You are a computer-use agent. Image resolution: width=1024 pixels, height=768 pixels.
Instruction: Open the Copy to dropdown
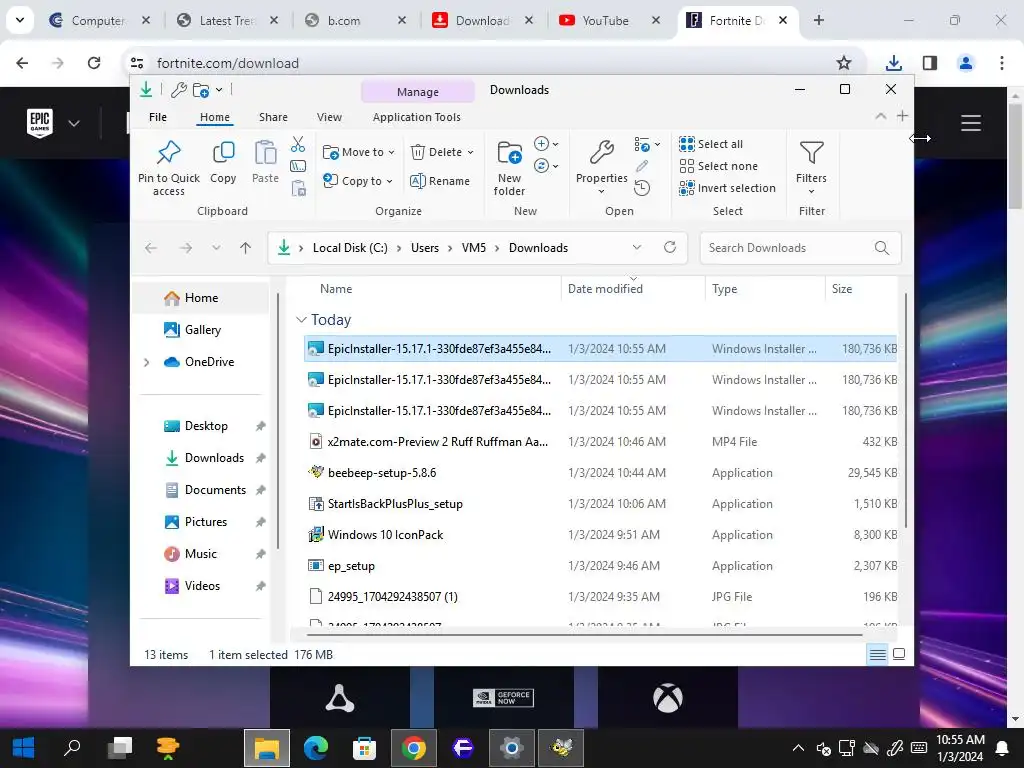(x=358, y=181)
